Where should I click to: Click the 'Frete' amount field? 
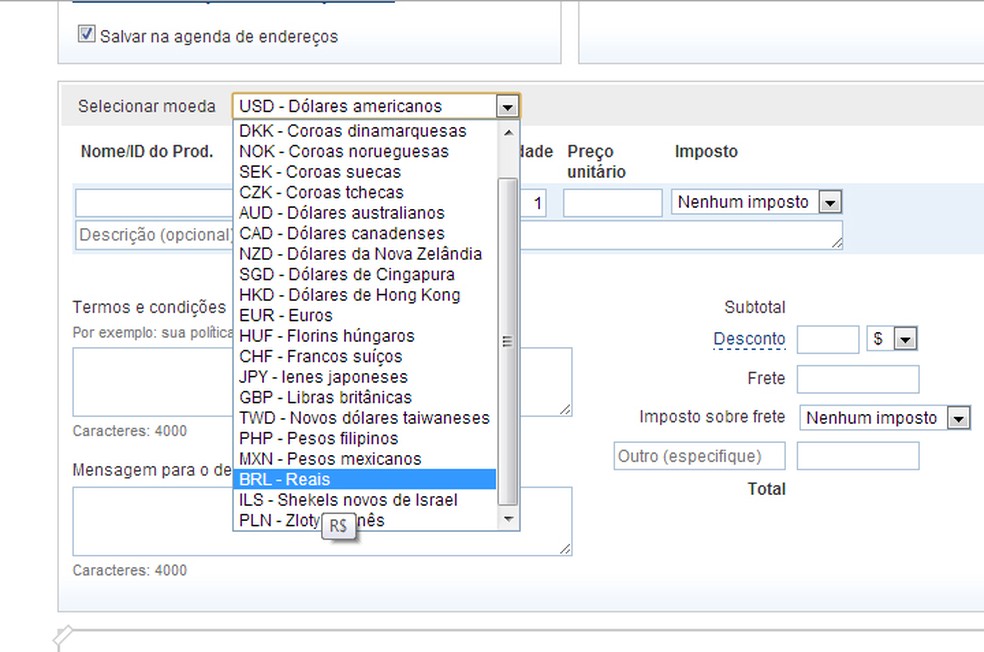[857, 379]
